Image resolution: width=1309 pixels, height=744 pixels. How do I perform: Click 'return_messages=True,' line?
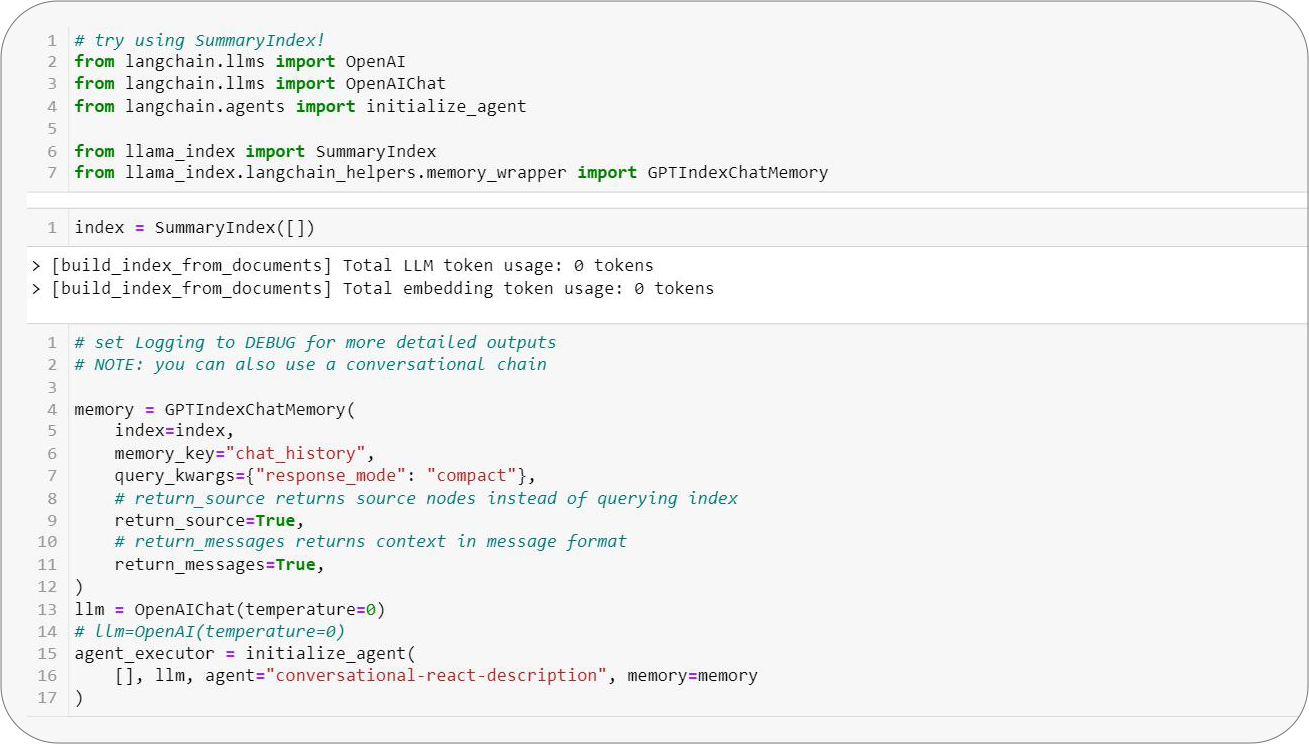click(x=219, y=565)
